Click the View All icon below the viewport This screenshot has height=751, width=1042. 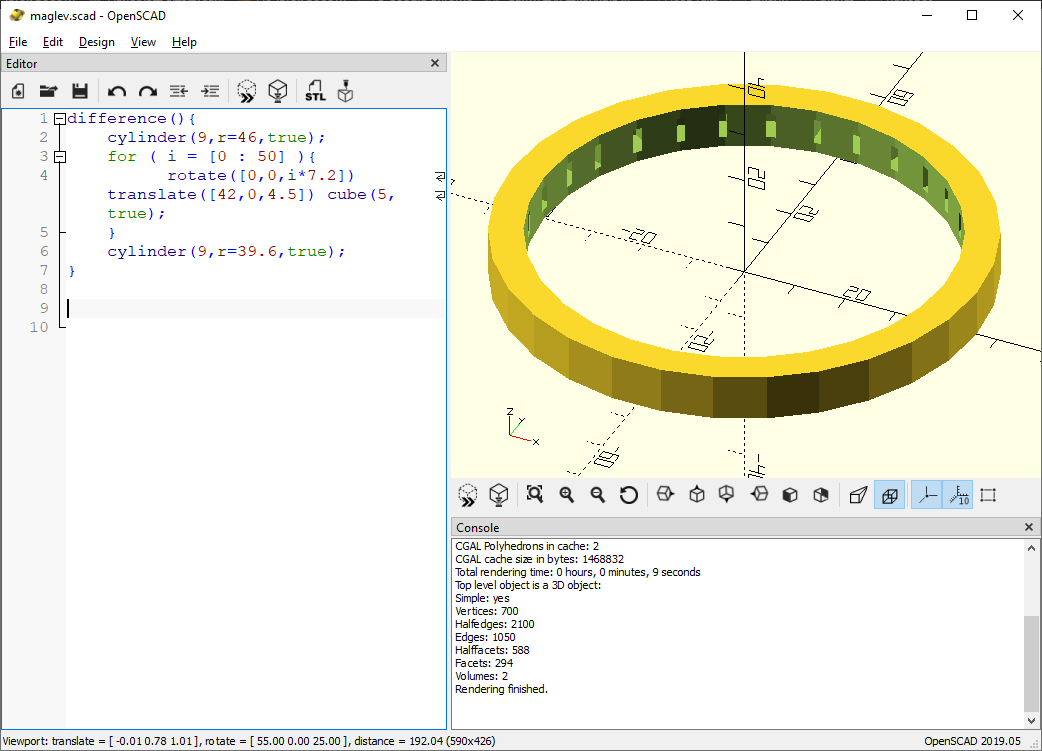(535, 494)
